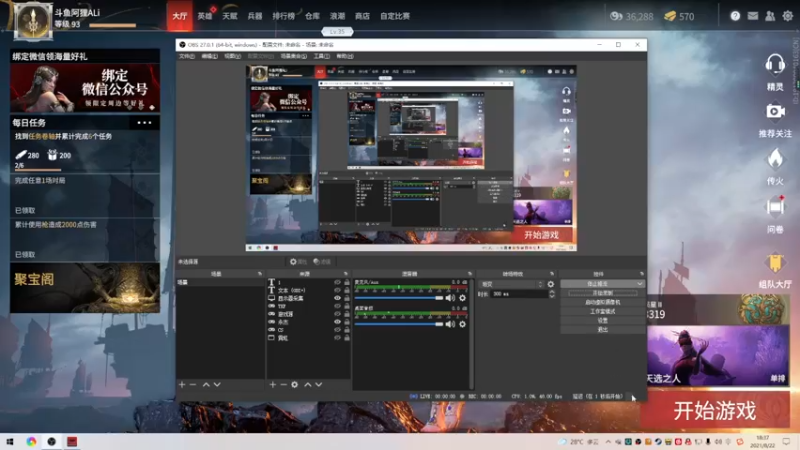800x450 pixels.
Task: Toggle visibility of the bottom window source
Action: coord(337,338)
